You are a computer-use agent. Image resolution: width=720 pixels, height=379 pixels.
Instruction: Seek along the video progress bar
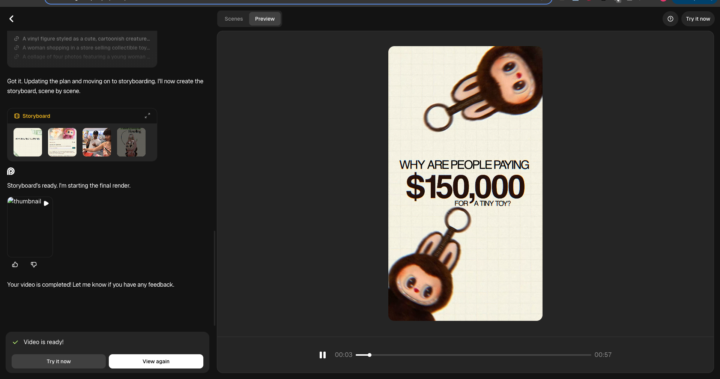click(x=473, y=355)
